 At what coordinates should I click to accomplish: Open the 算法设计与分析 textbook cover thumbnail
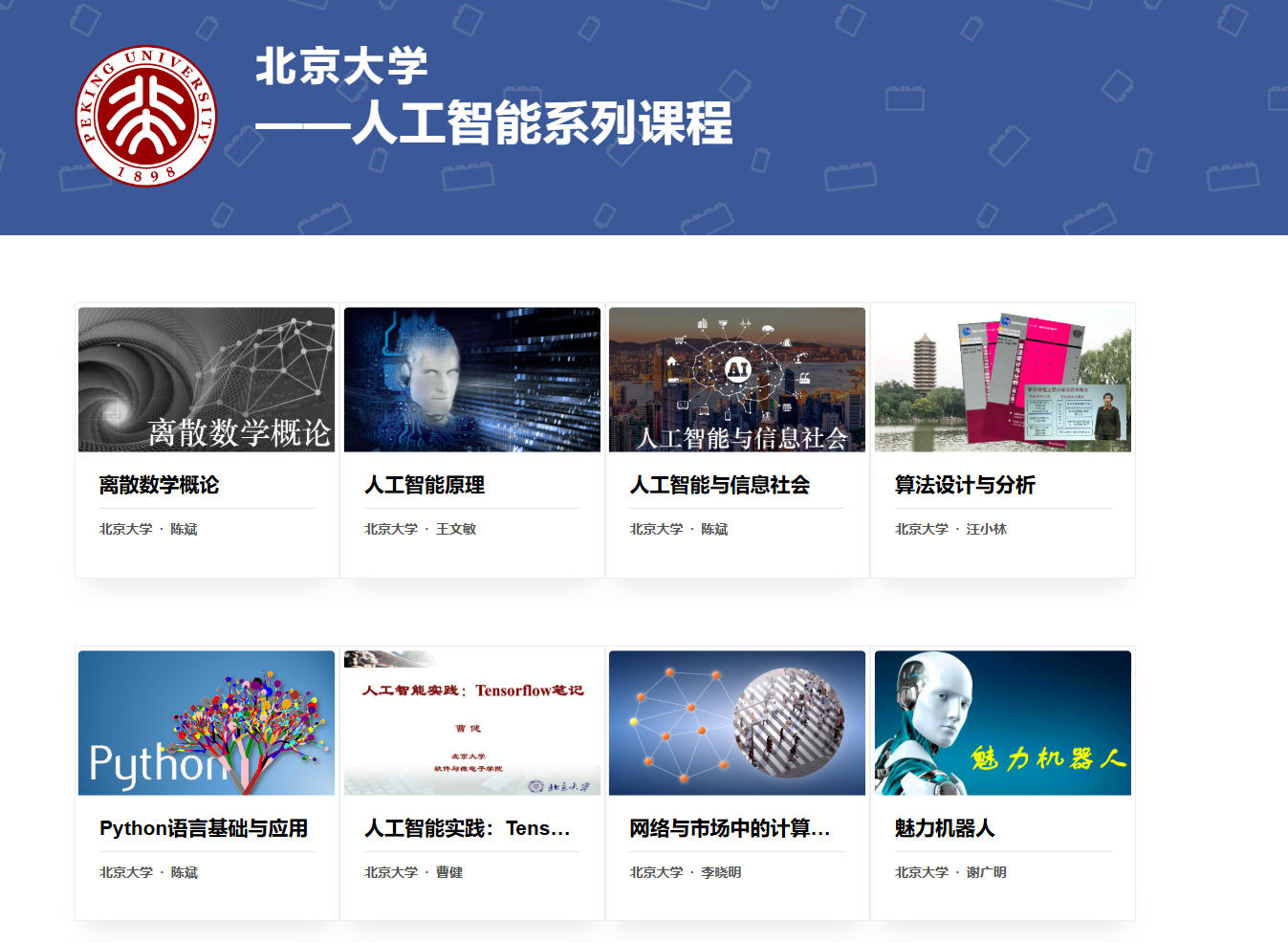pos(1003,380)
